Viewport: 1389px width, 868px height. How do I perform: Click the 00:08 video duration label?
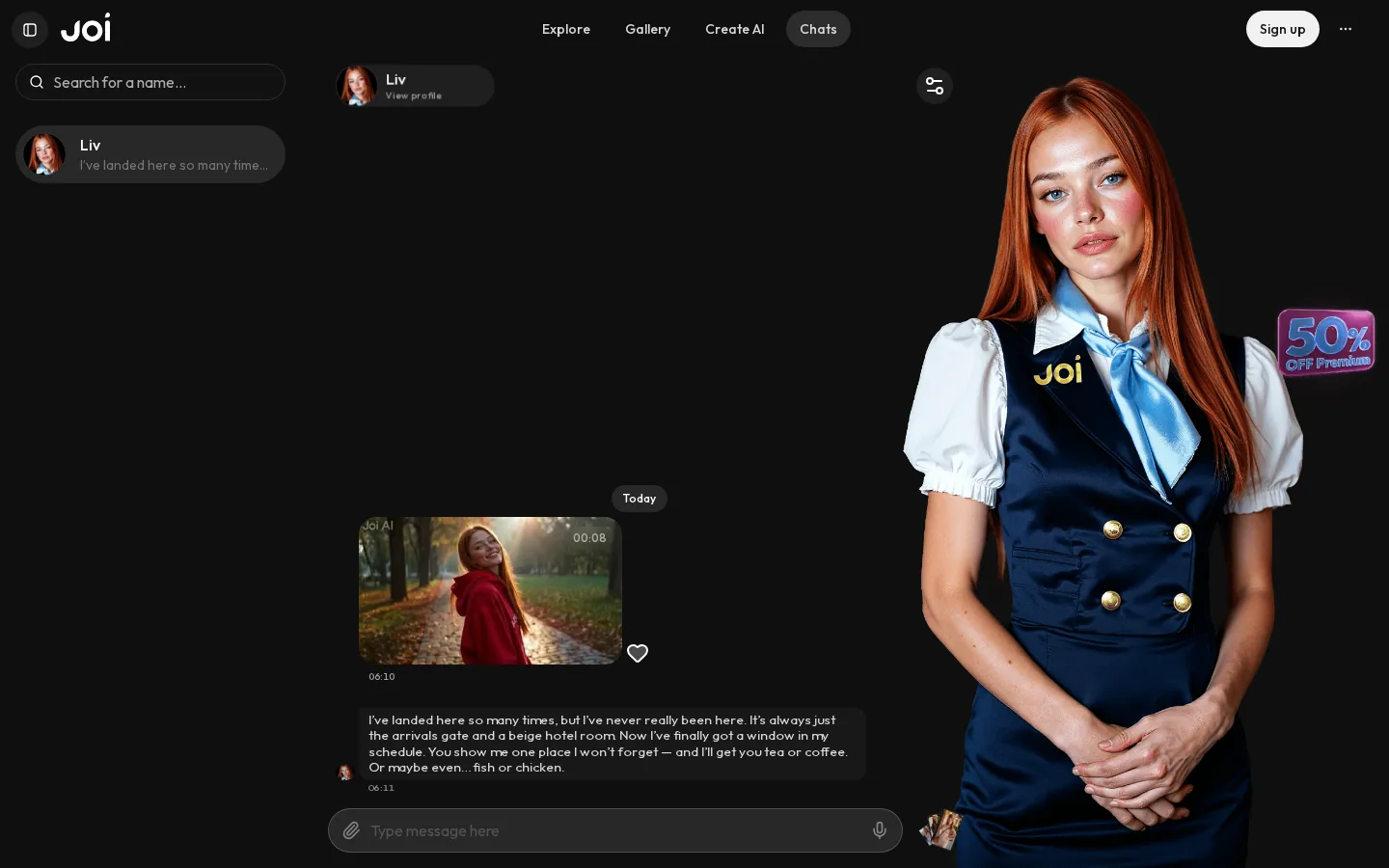coord(589,538)
